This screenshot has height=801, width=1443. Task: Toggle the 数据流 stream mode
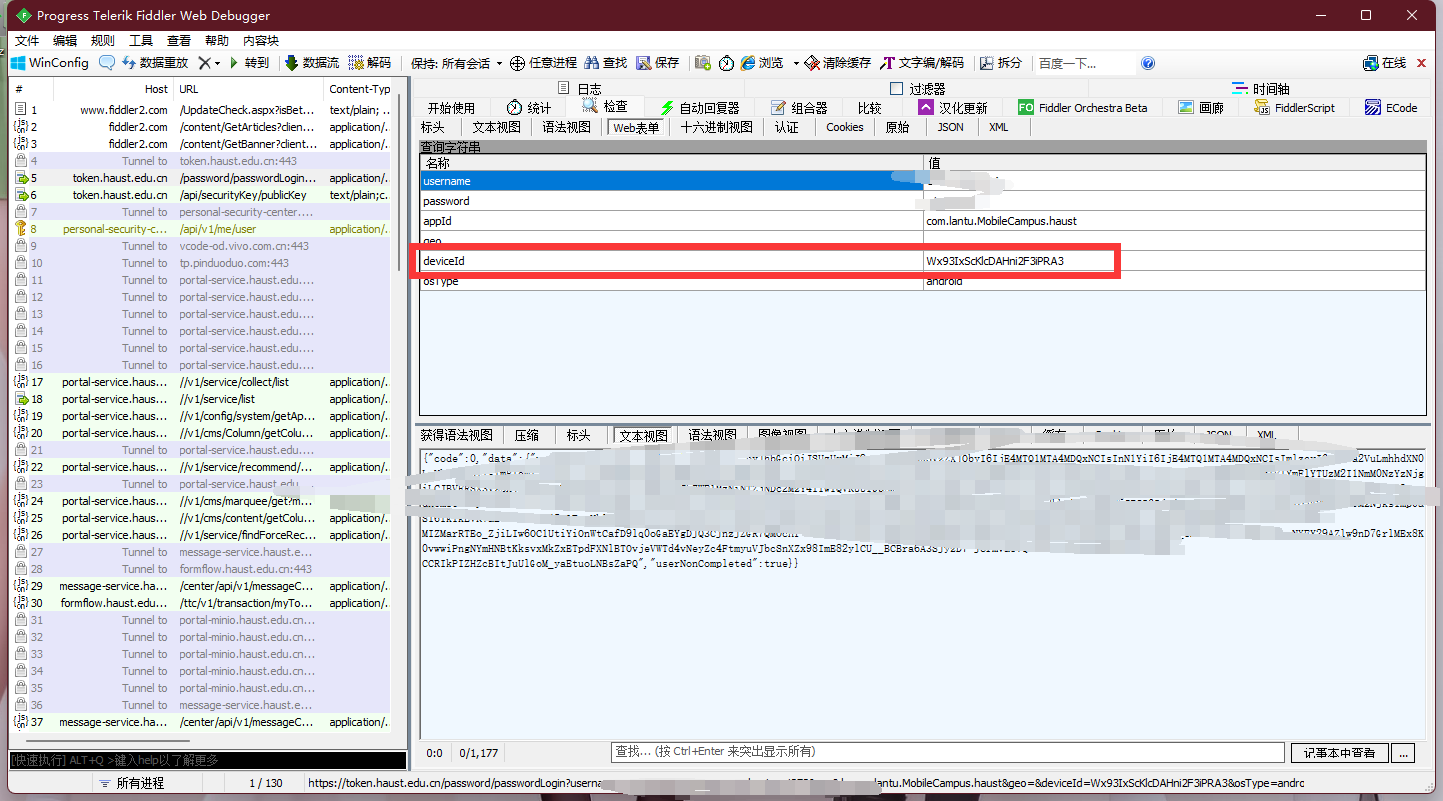[312, 63]
